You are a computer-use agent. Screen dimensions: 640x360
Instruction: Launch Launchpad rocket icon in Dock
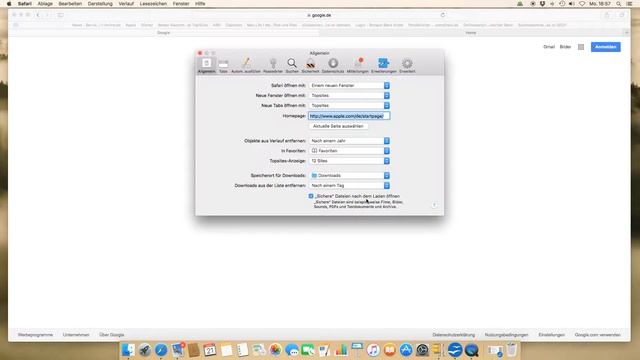[144, 350]
